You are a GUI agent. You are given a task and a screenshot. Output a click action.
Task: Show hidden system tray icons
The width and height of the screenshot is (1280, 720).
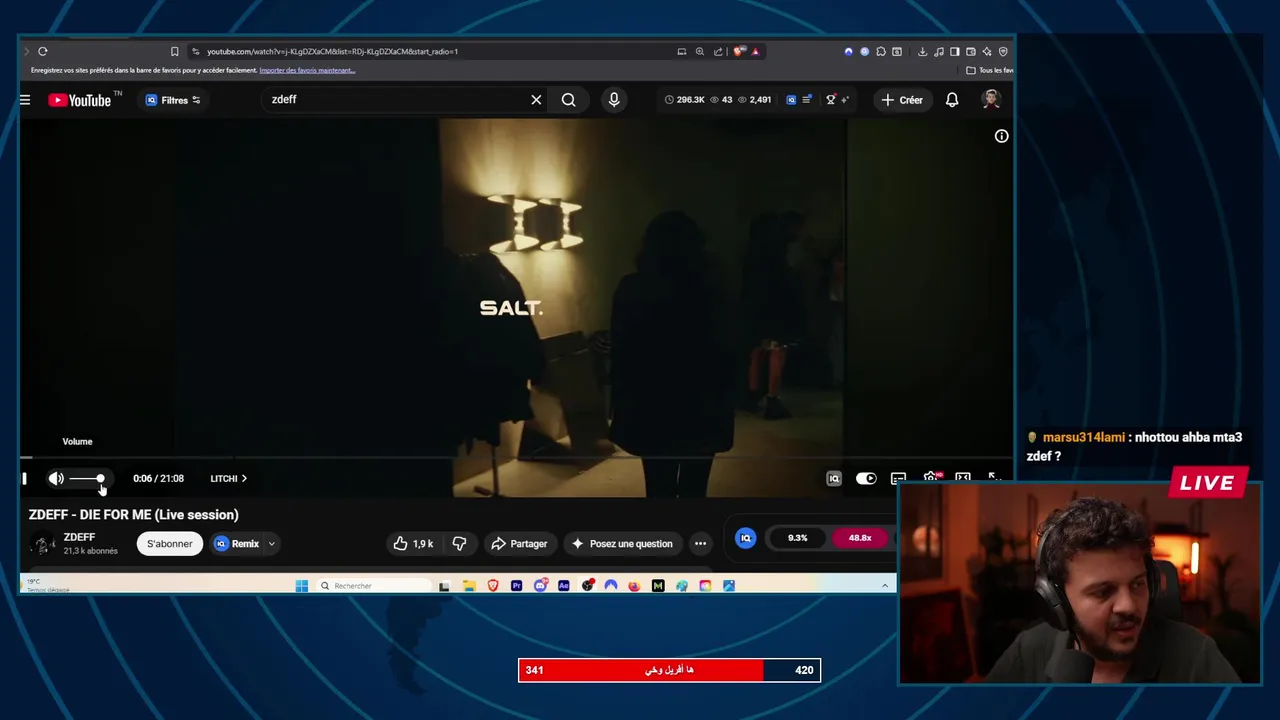[x=885, y=586]
